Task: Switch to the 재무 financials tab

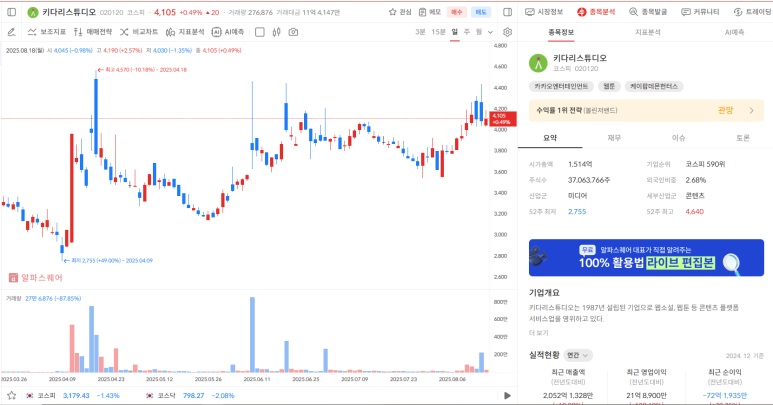Action: 614,138
